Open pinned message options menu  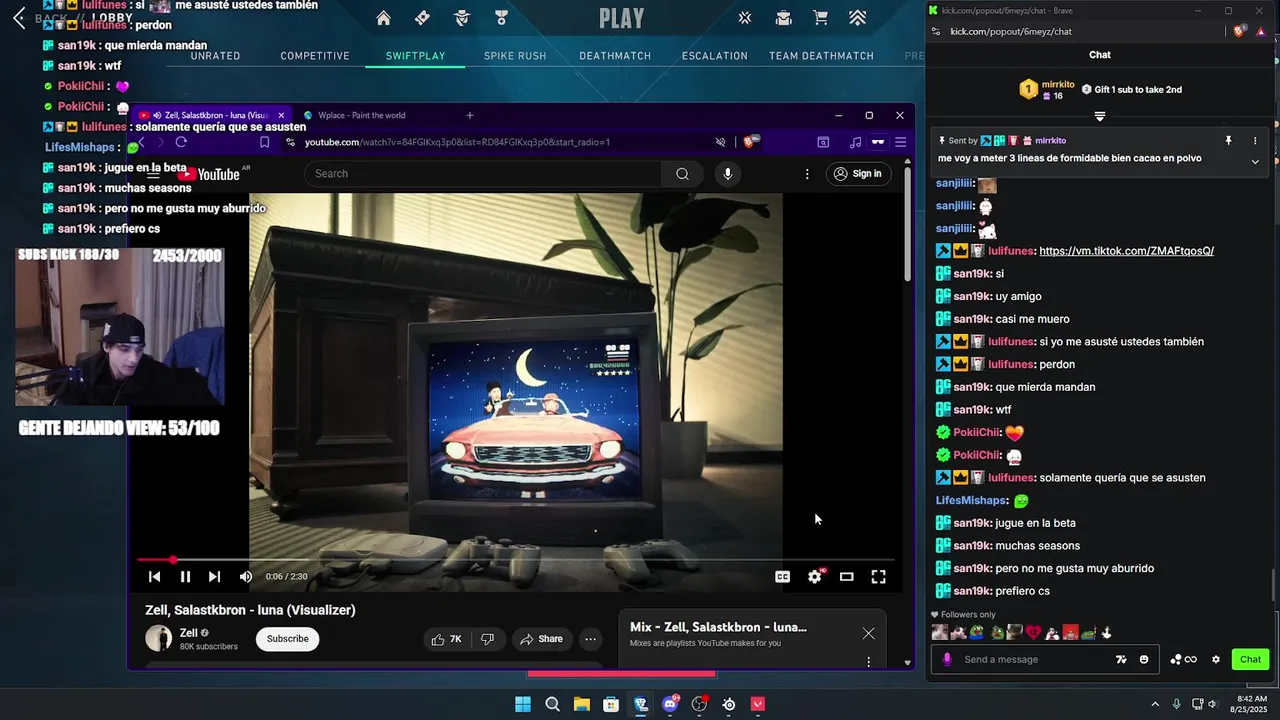click(1255, 141)
